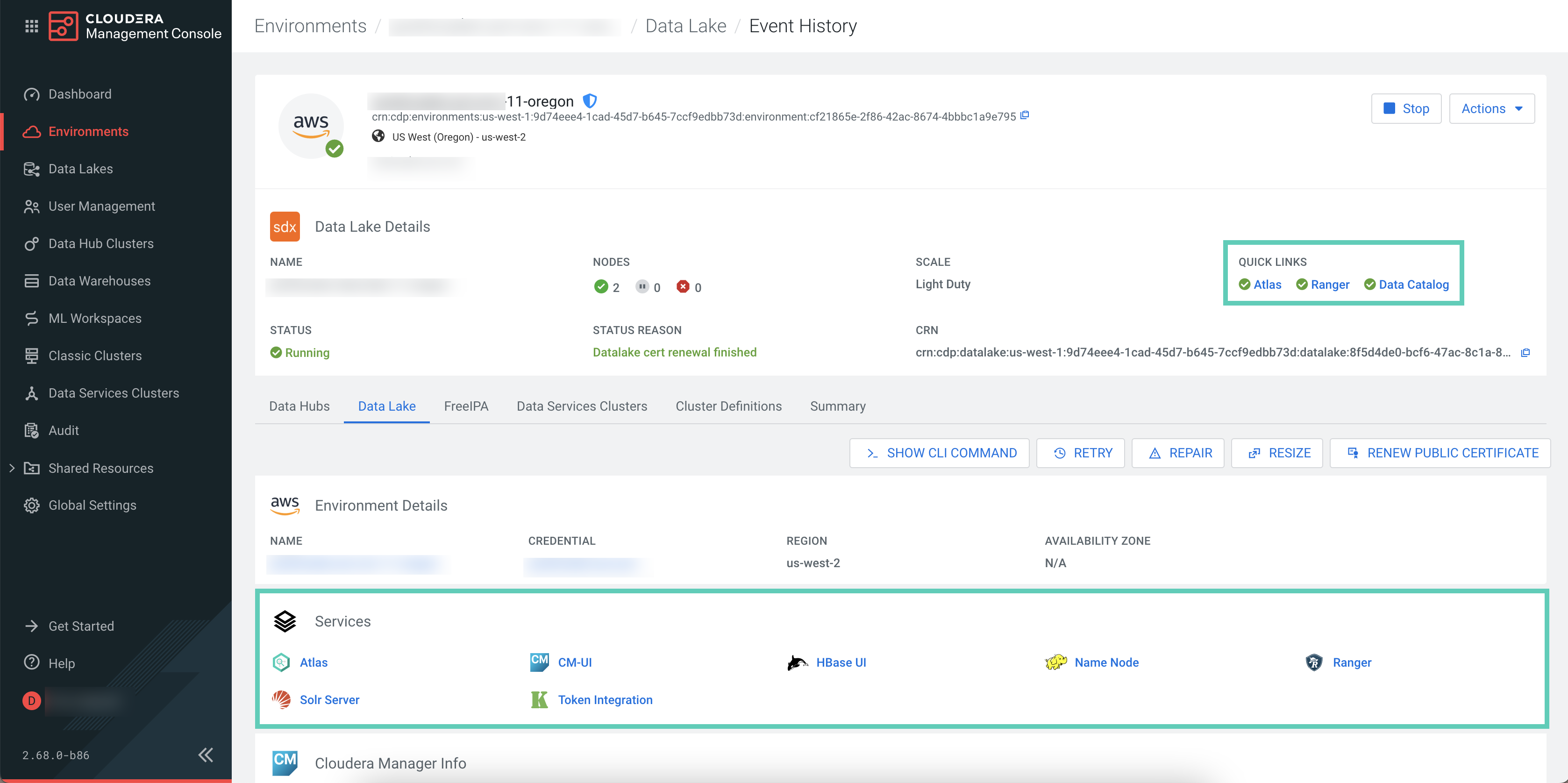
Task: Copy the environment CRN using copy icon
Action: click(x=1025, y=116)
